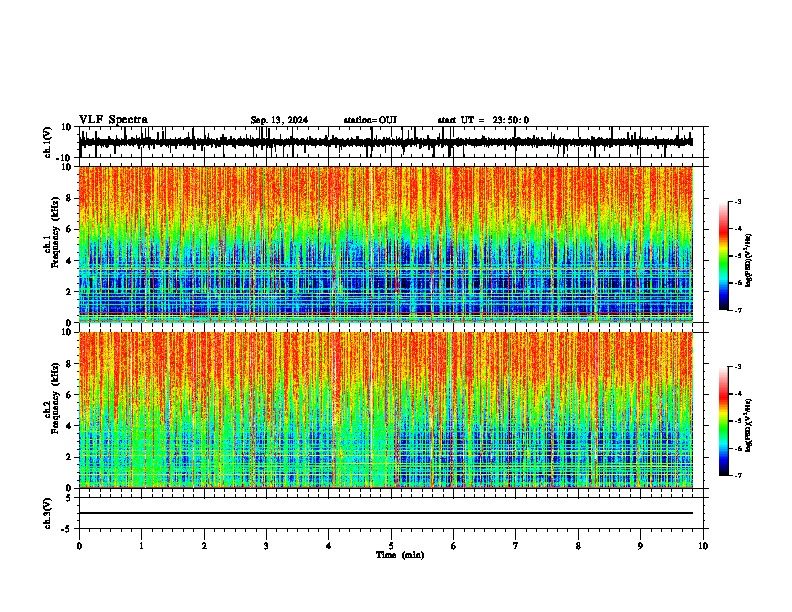Viewport: 792px width, 612px height.
Task: Click the time axis tick label "6"
Action: click(x=454, y=546)
